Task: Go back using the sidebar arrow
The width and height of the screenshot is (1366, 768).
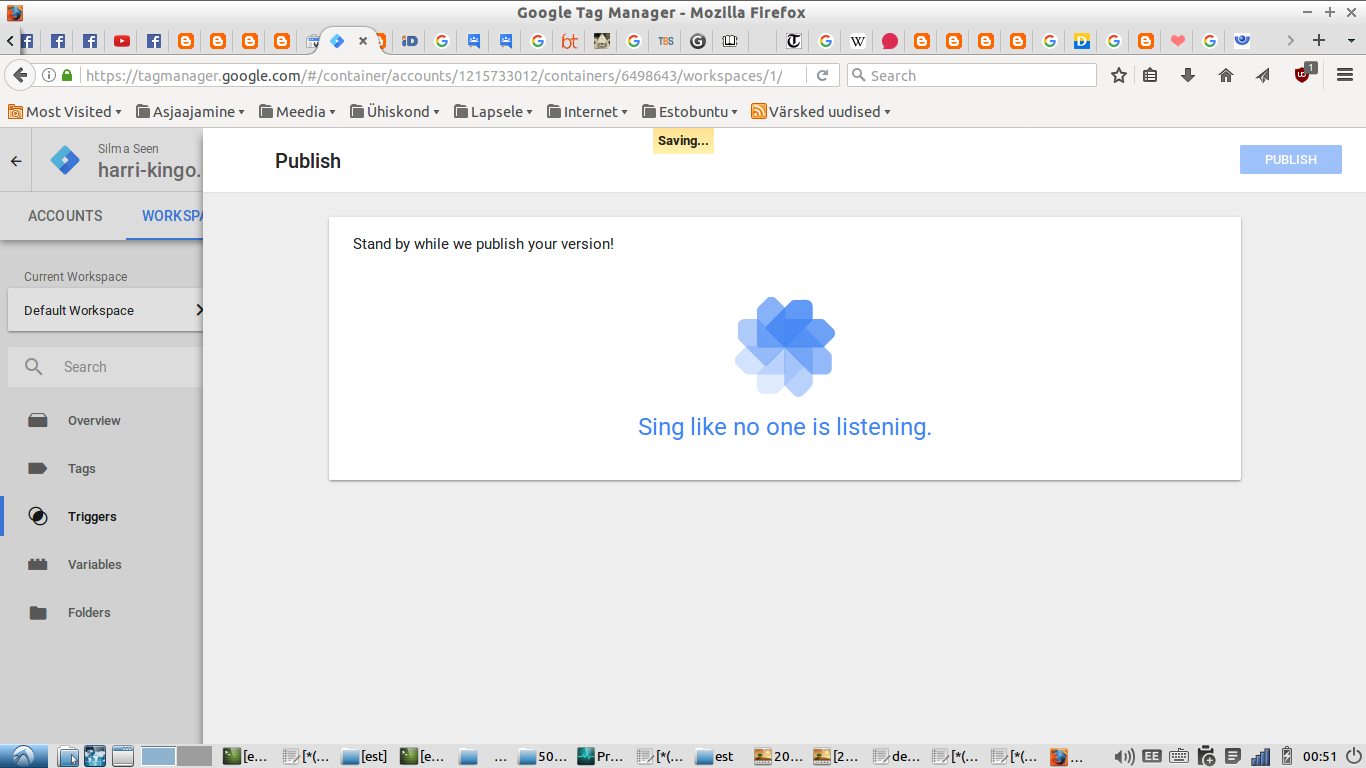Action: (16, 160)
